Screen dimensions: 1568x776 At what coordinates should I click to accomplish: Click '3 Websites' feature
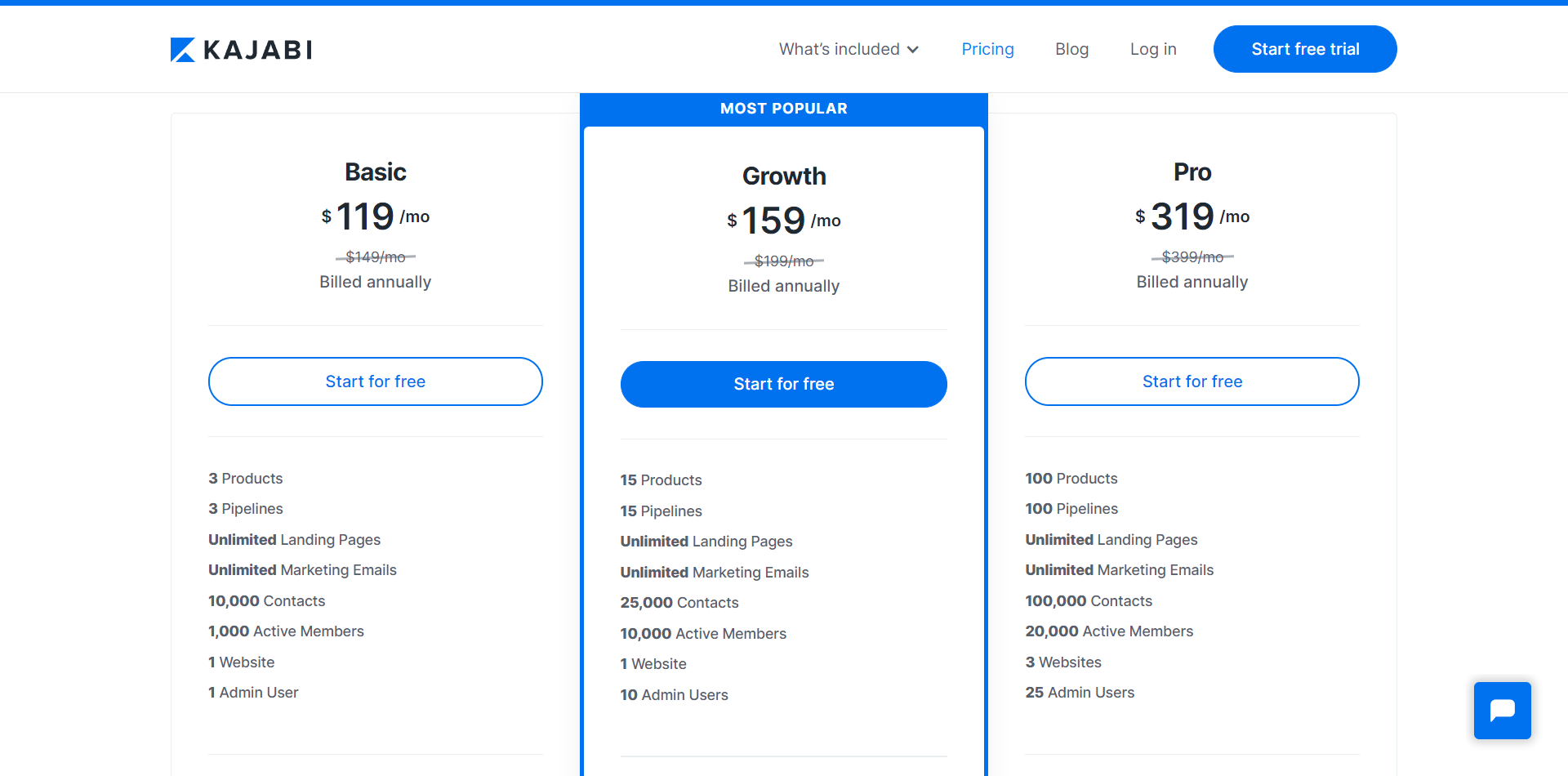pyautogui.click(x=1063, y=662)
